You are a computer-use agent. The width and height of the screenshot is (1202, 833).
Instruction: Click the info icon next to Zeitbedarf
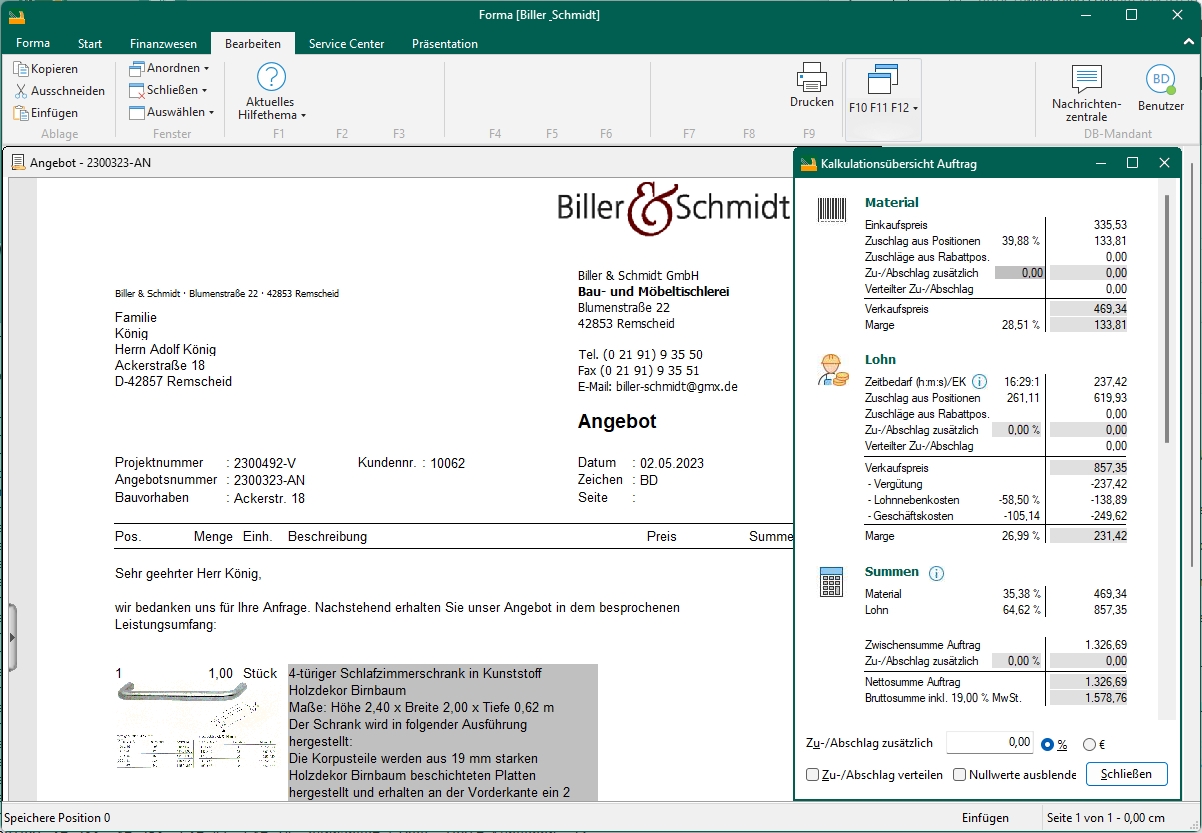coord(980,381)
